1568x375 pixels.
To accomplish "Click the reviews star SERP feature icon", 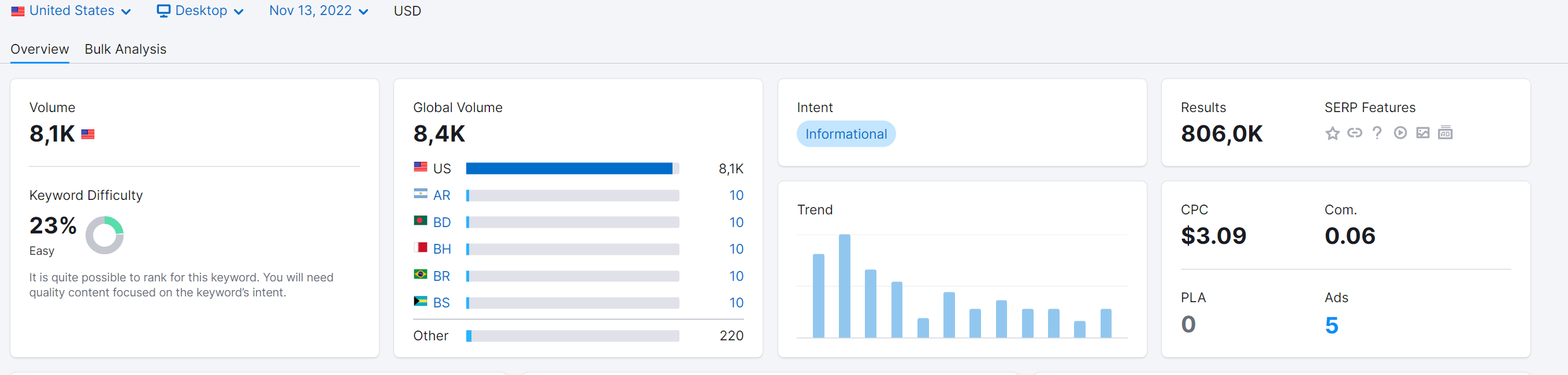I will point(1332,133).
